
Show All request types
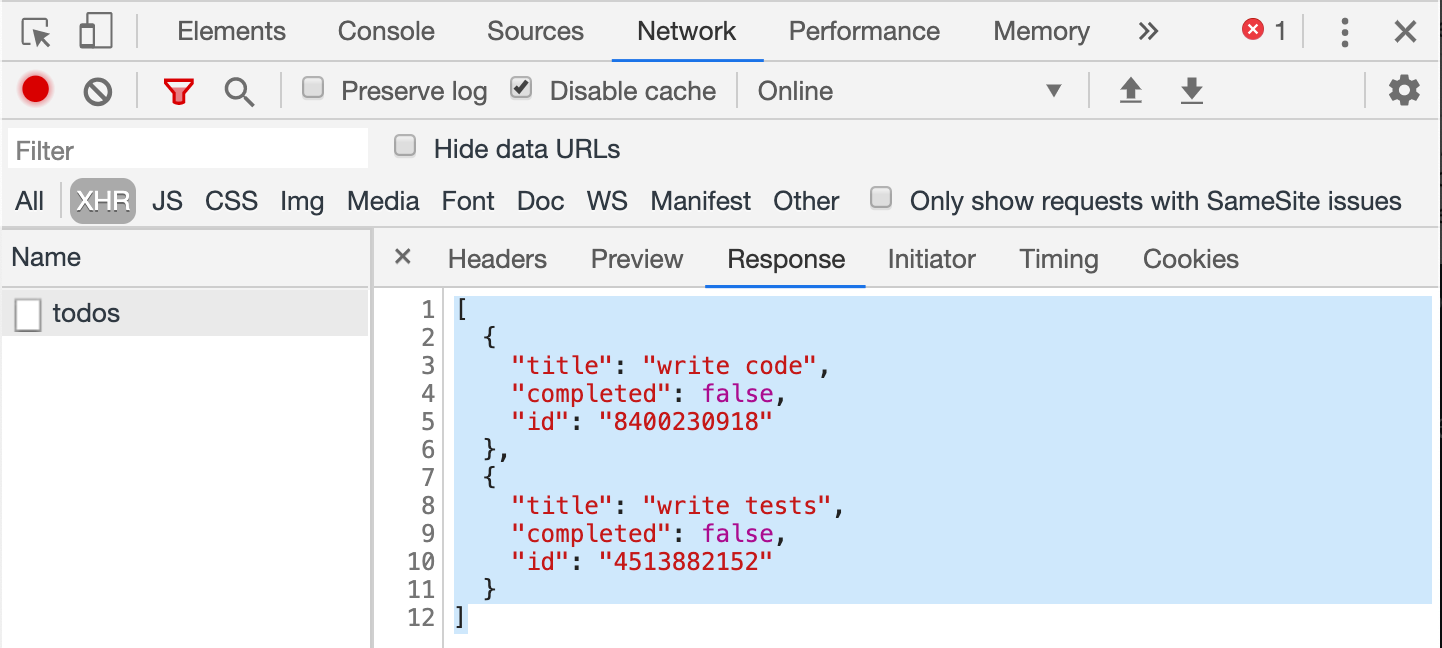(30, 201)
